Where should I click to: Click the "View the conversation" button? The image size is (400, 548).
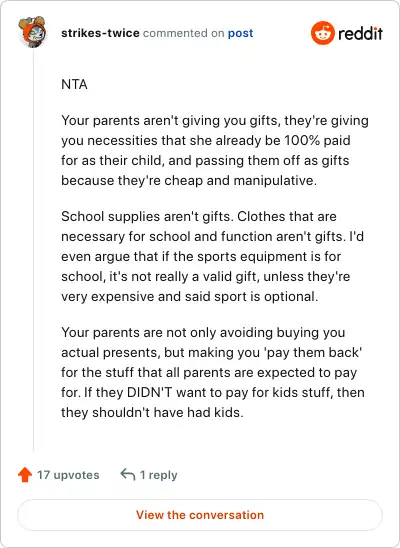coord(200,515)
